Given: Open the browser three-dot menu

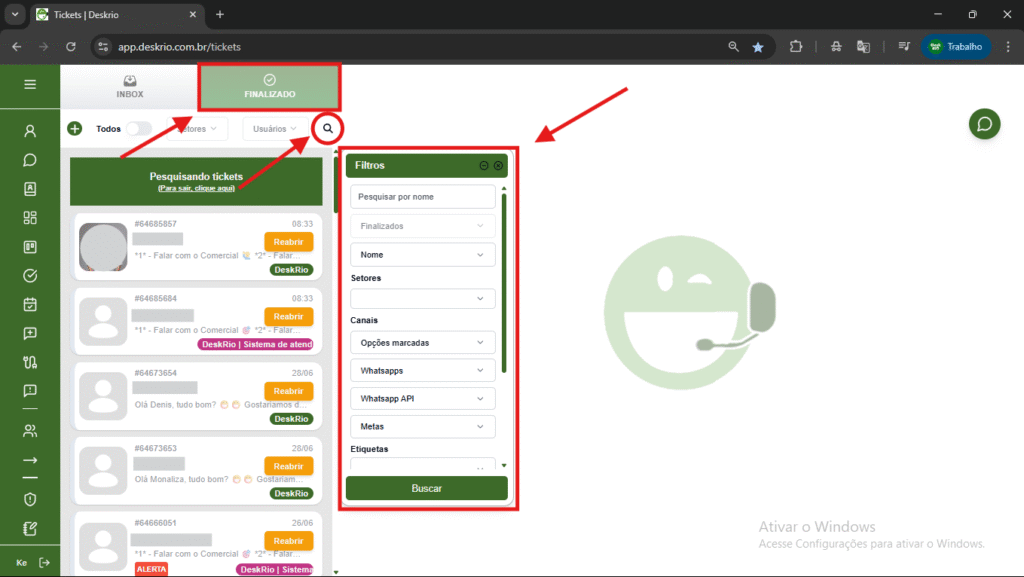Looking at the screenshot, I should coord(1008,47).
